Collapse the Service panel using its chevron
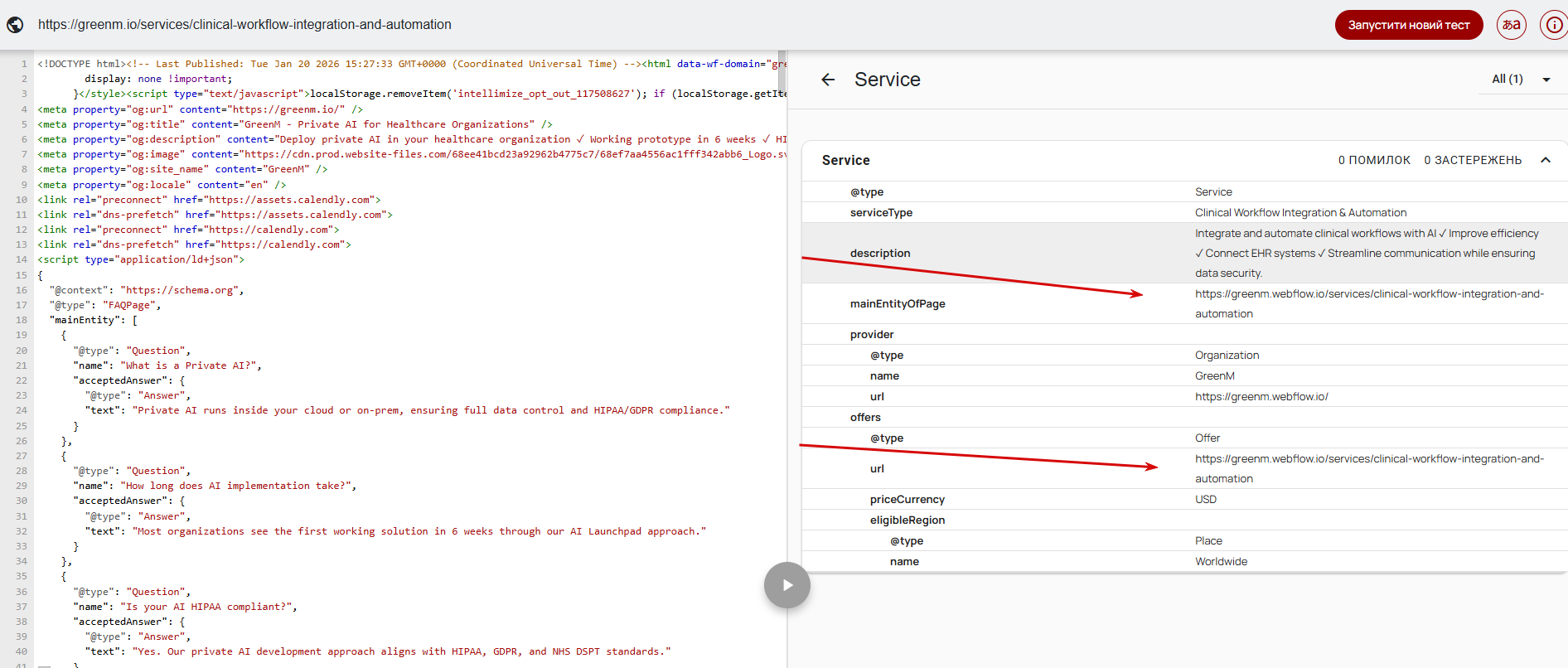Image resolution: width=1568 pixels, height=668 pixels. tap(1546, 160)
